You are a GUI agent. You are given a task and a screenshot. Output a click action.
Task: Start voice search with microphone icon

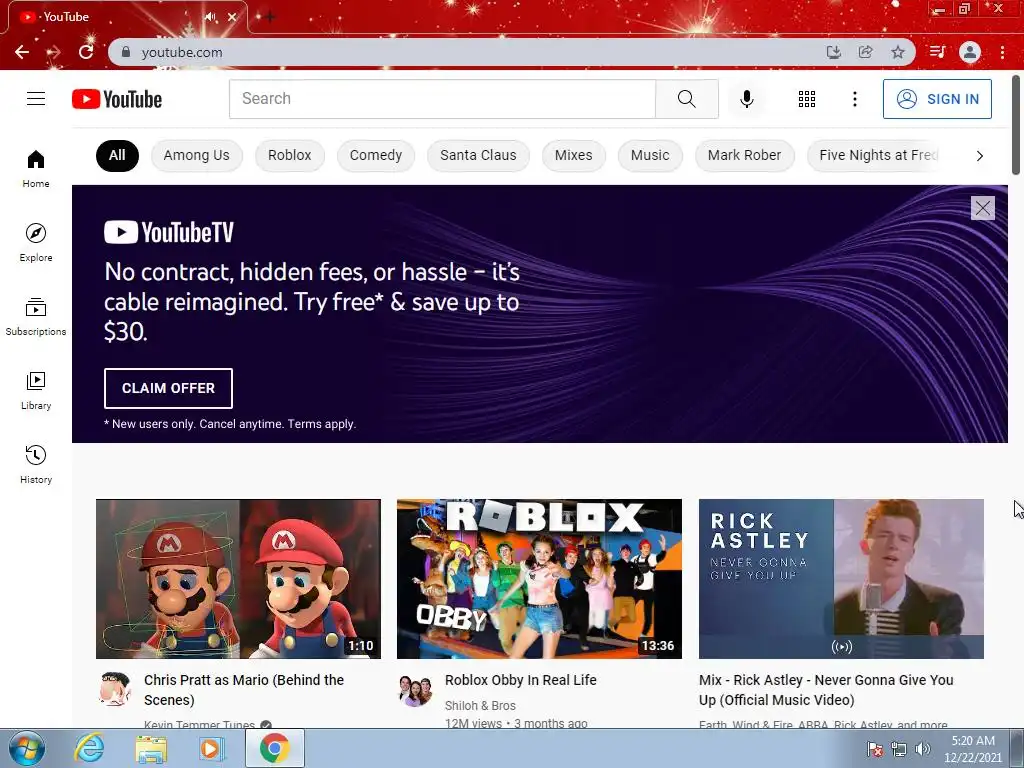tap(746, 99)
